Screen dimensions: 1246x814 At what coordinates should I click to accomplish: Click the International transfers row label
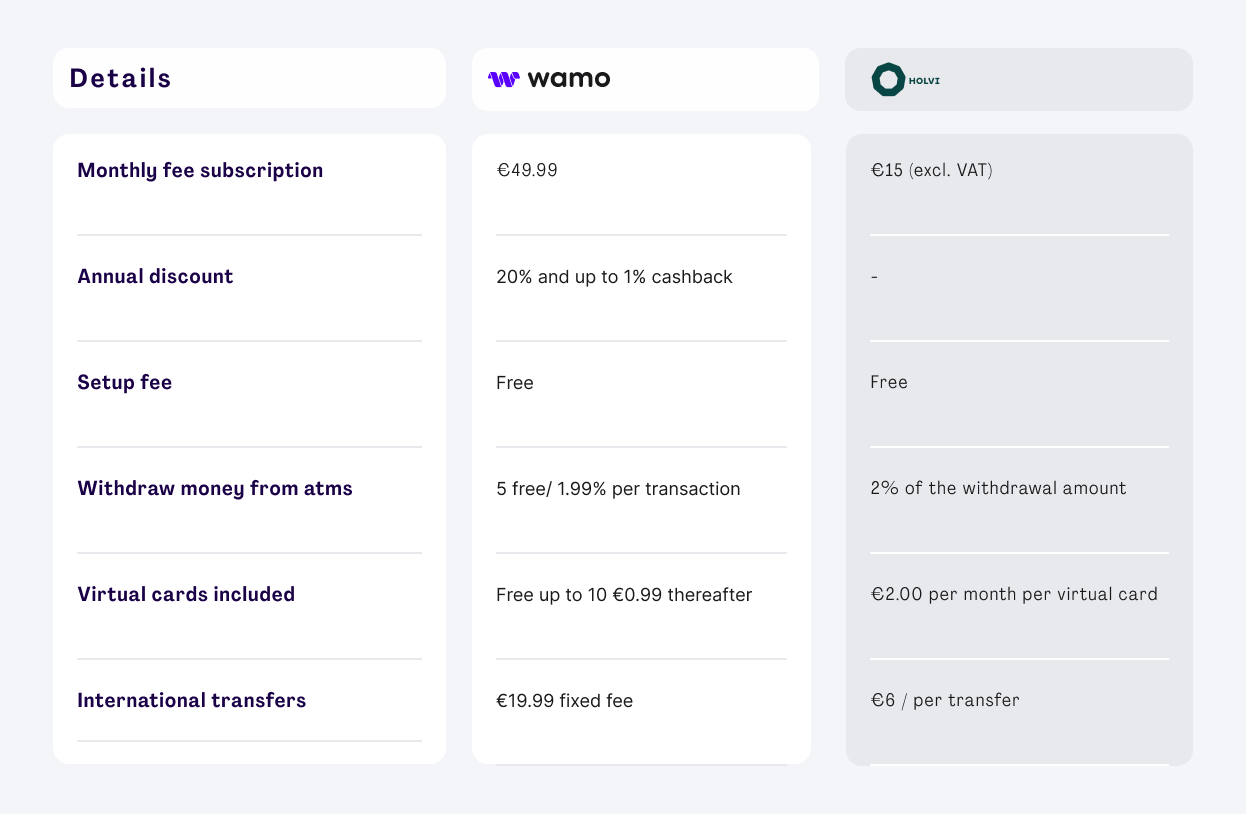coord(192,700)
